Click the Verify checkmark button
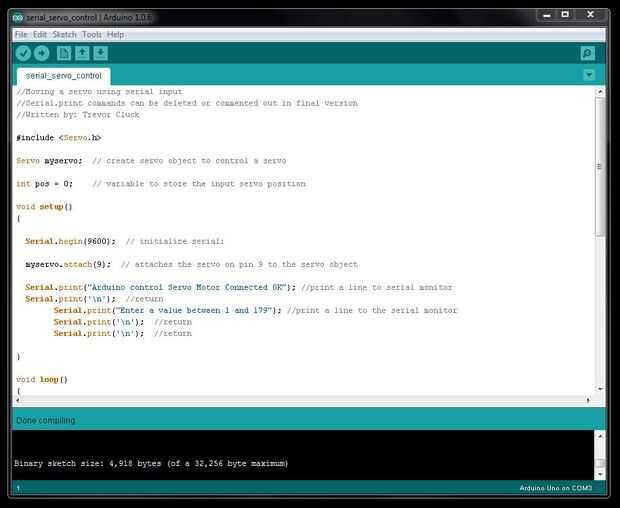The height and width of the screenshot is (508, 620). pyautogui.click(x=23, y=53)
